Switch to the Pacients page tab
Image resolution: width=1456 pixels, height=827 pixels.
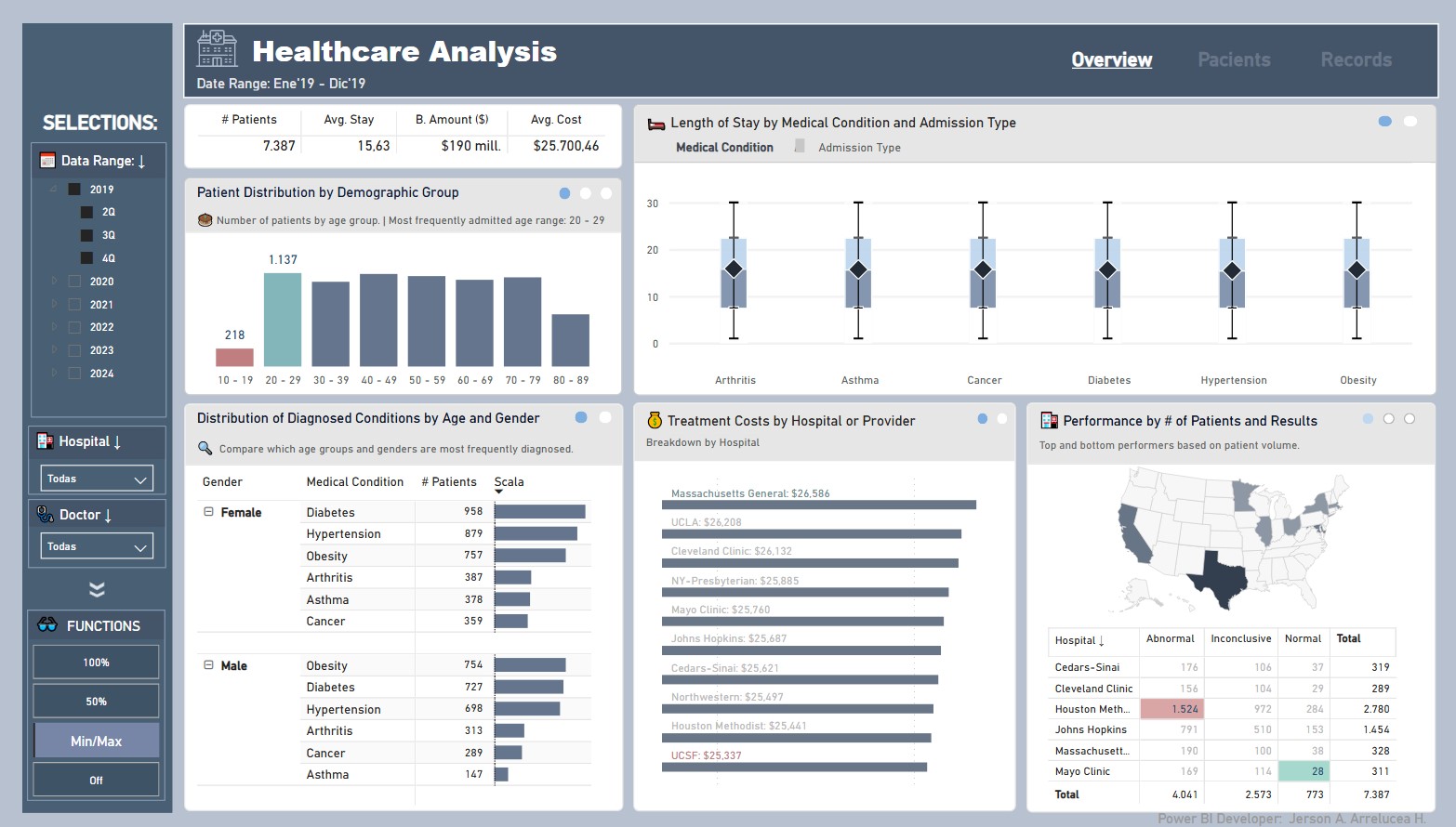1234,59
